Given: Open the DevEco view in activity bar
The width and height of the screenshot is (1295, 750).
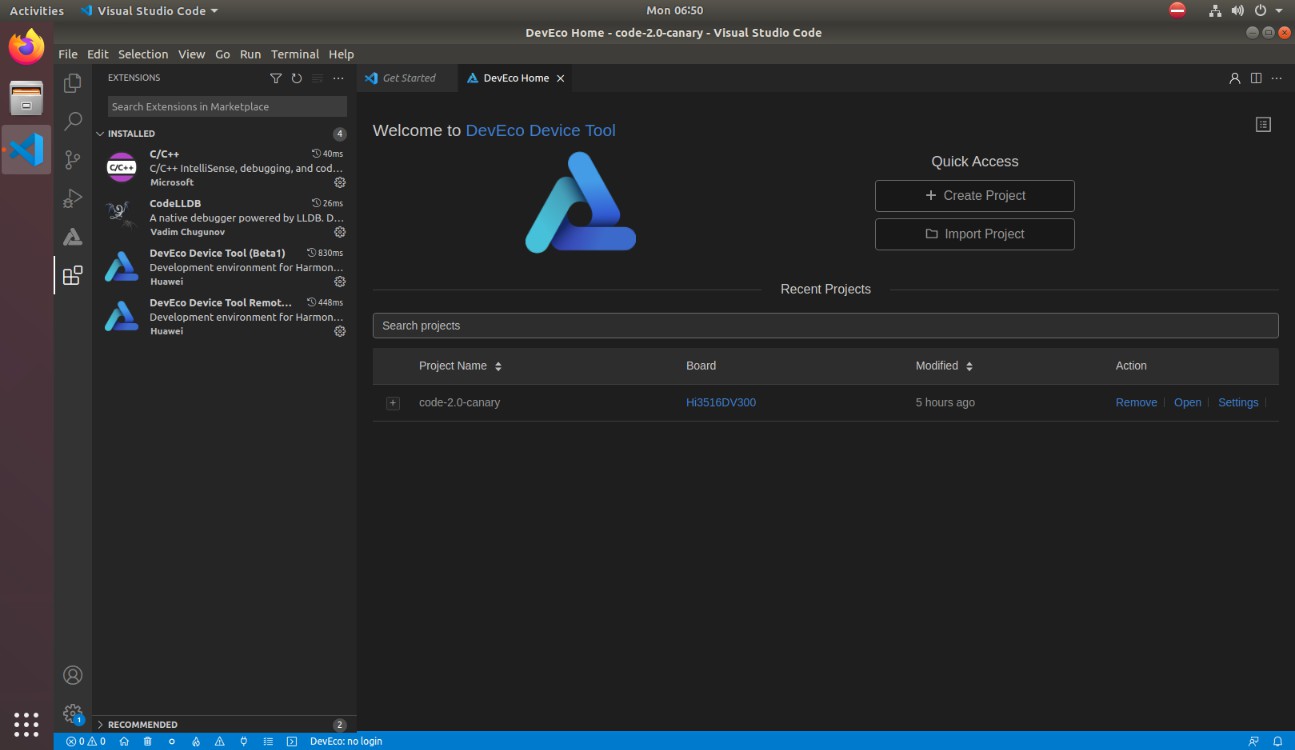Looking at the screenshot, I should (73, 237).
